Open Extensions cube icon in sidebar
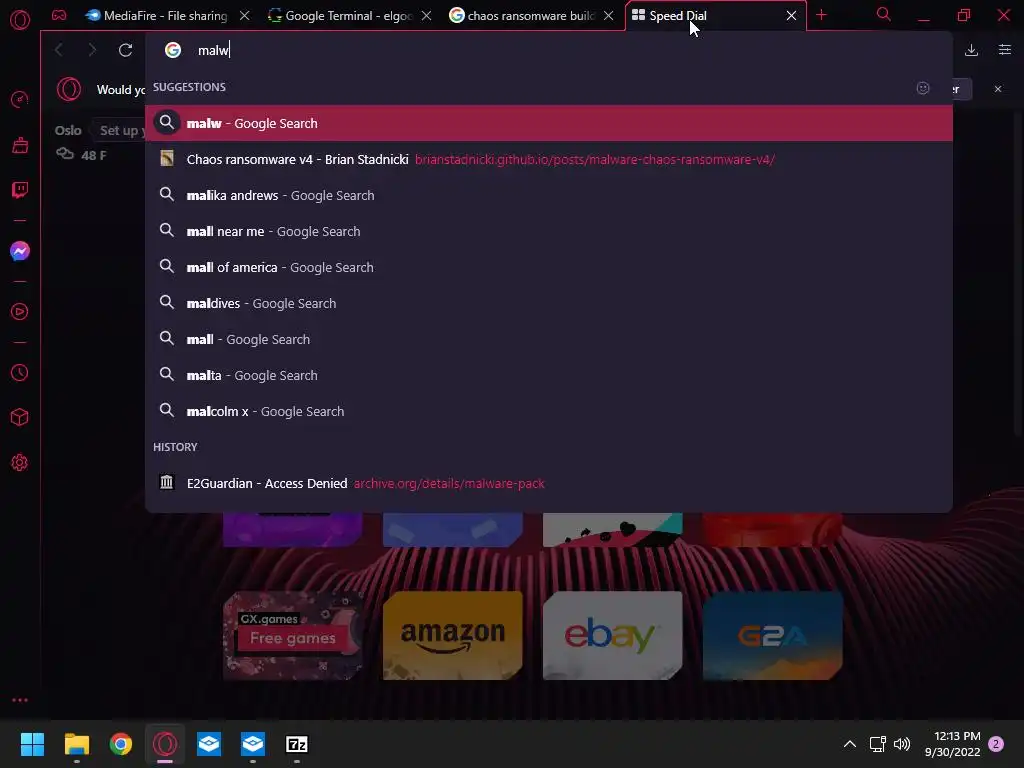1024x768 pixels. (20, 417)
